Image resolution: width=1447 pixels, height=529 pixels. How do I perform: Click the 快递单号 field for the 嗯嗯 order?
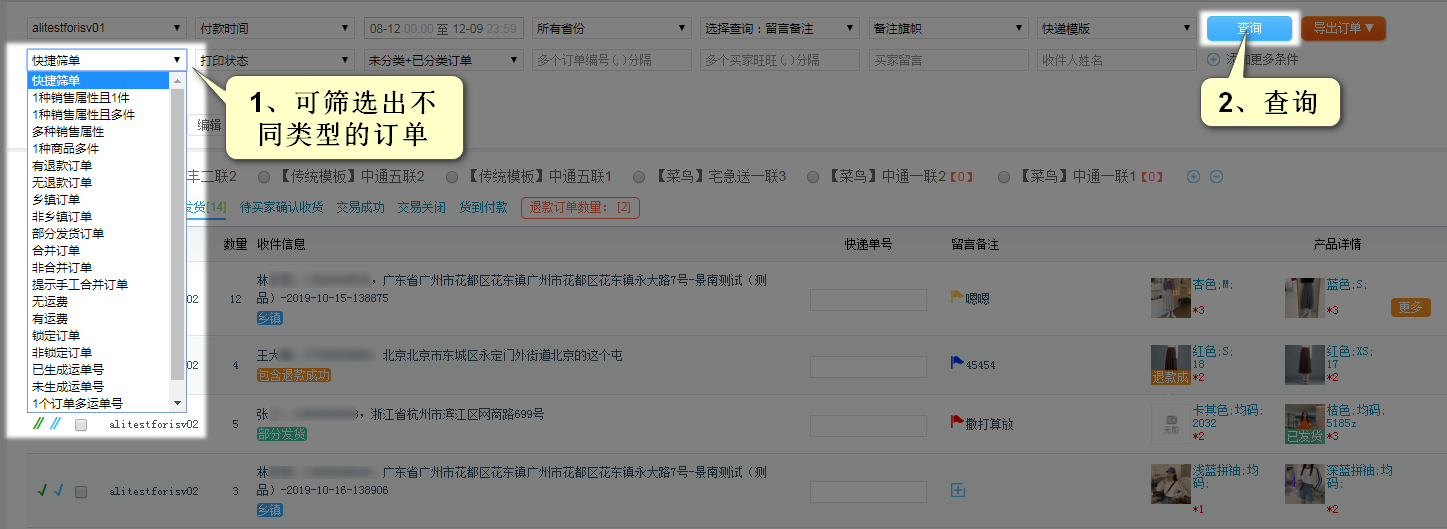pyautogui.click(x=868, y=300)
